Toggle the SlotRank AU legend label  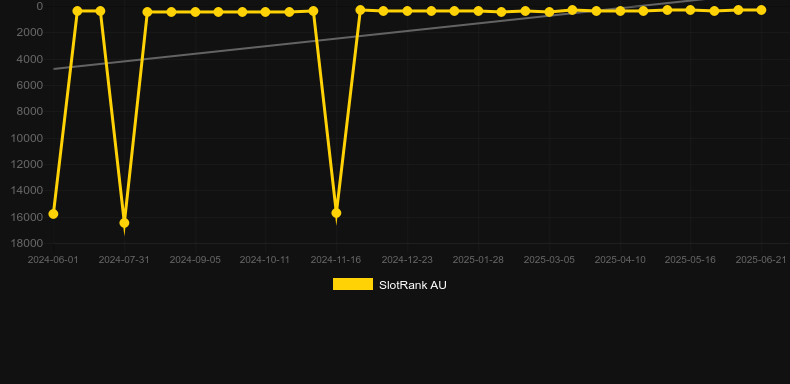tap(413, 285)
